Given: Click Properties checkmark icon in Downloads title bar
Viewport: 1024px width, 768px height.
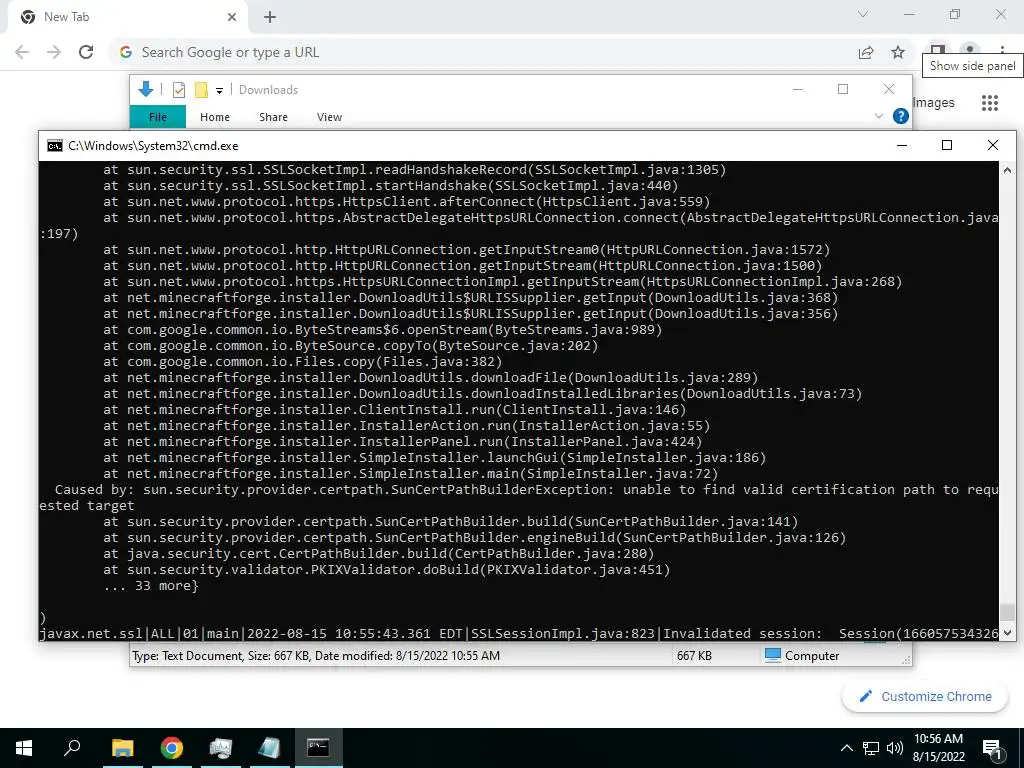Looking at the screenshot, I should pos(178,90).
